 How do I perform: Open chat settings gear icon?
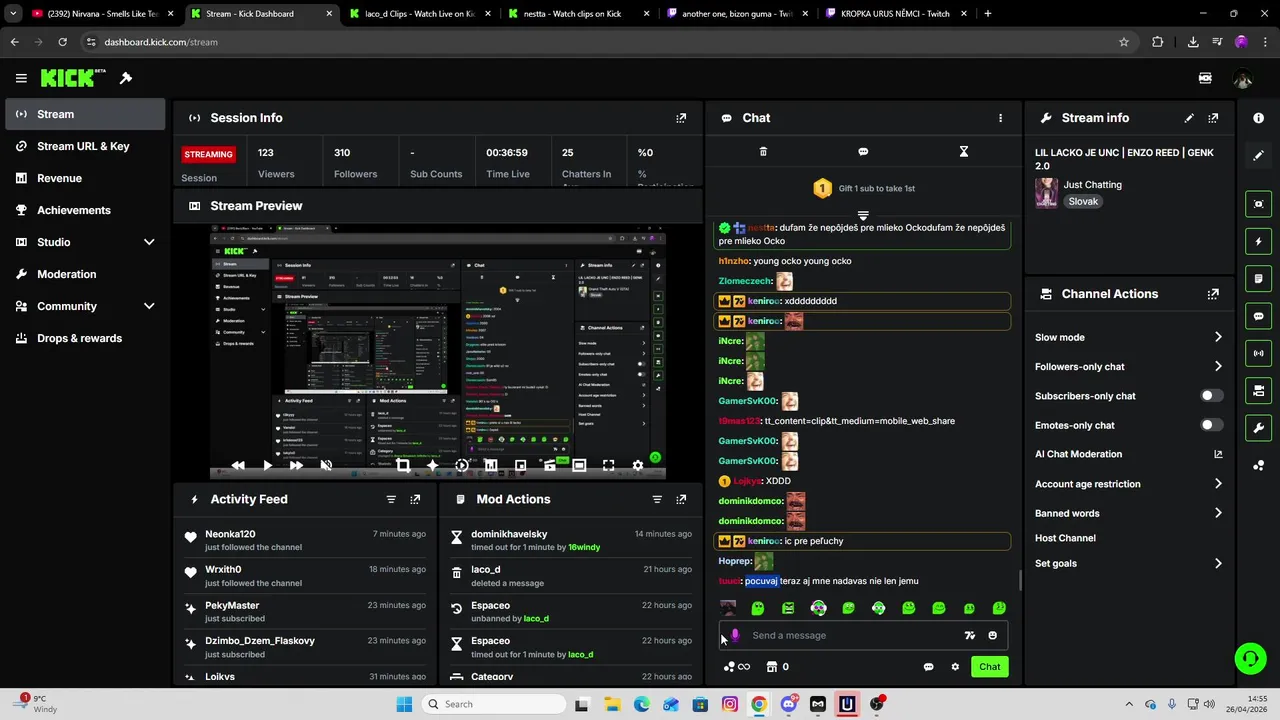(955, 667)
